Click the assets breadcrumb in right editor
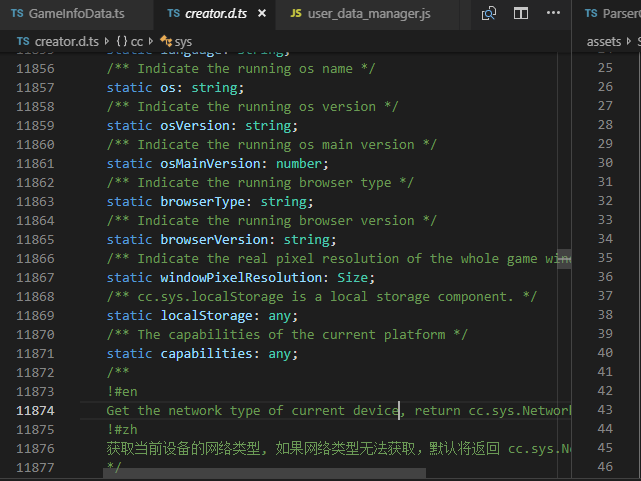 pyautogui.click(x=604, y=41)
